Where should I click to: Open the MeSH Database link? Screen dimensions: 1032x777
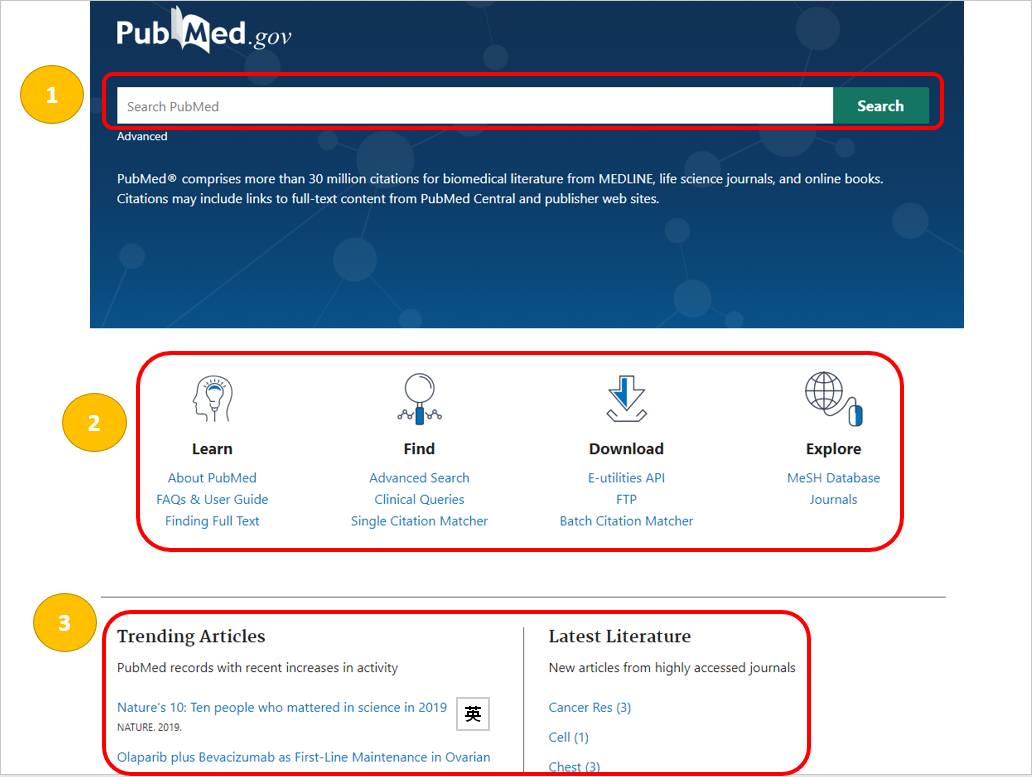[833, 478]
